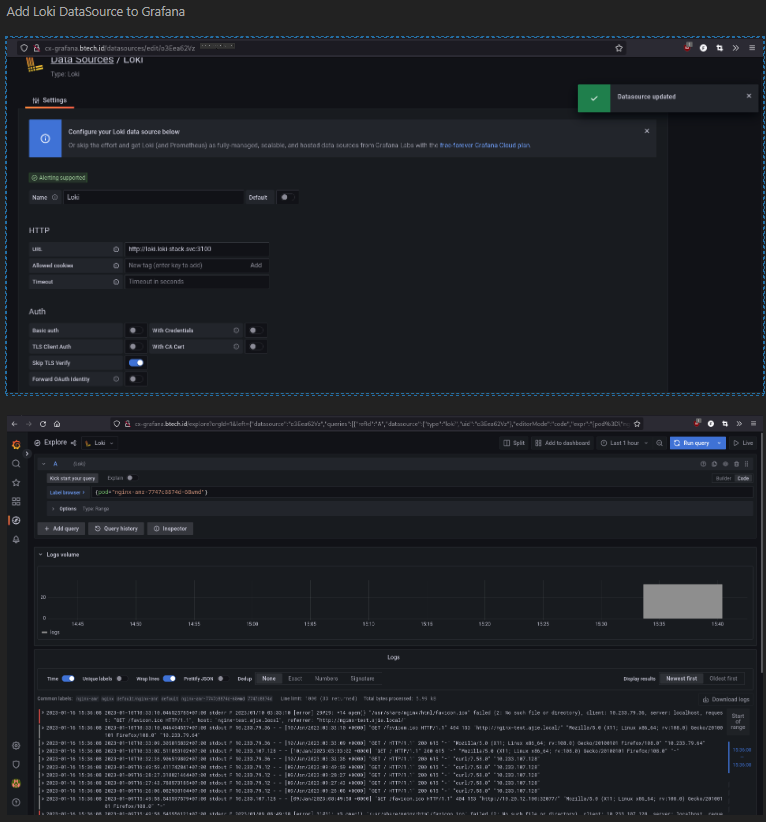Toggle the Explain switch in query editor
Image resolution: width=766 pixels, height=822 pixels.
pyautogui.click(x=132, y=478)
